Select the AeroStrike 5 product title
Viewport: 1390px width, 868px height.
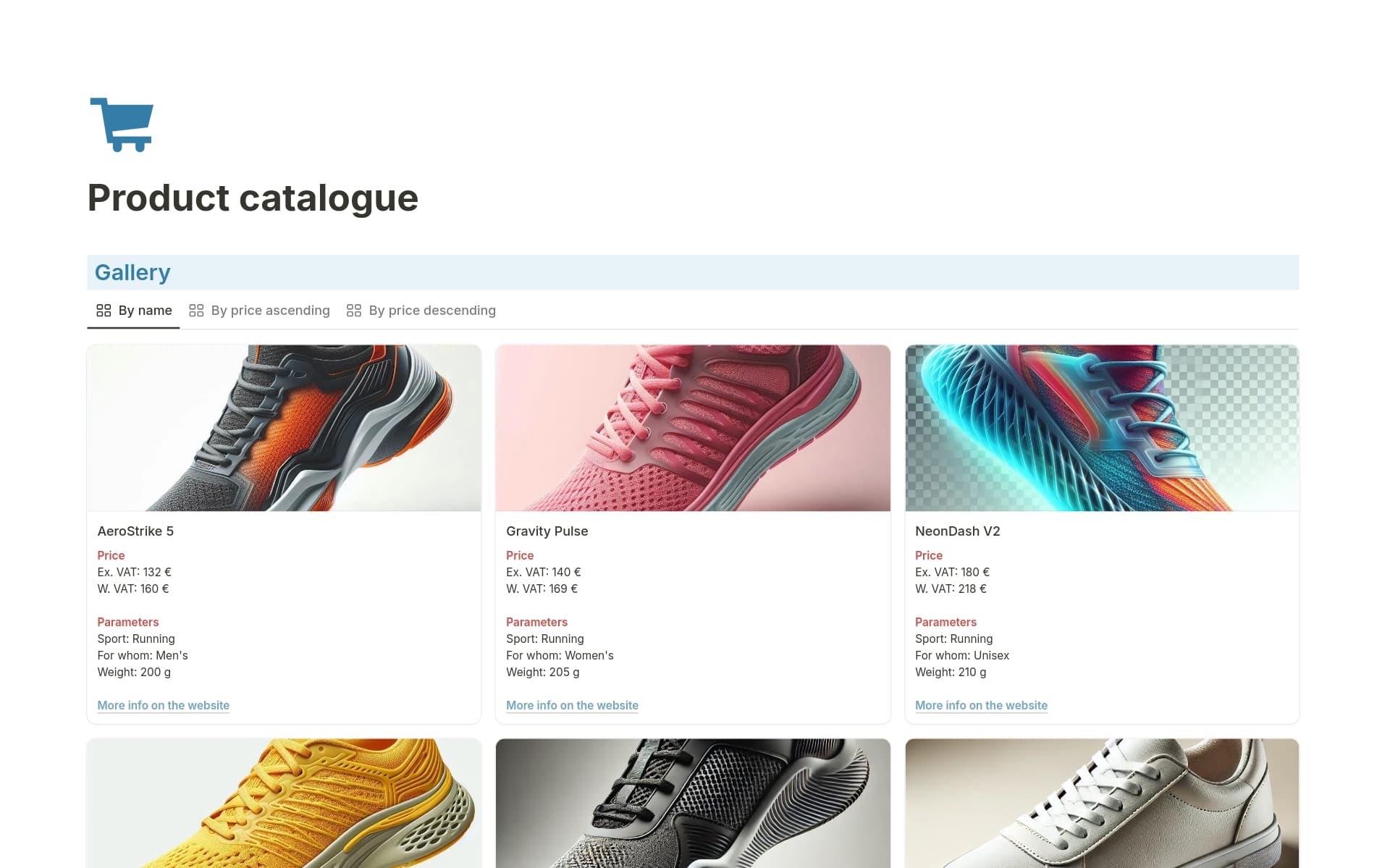tap(135, 531)
